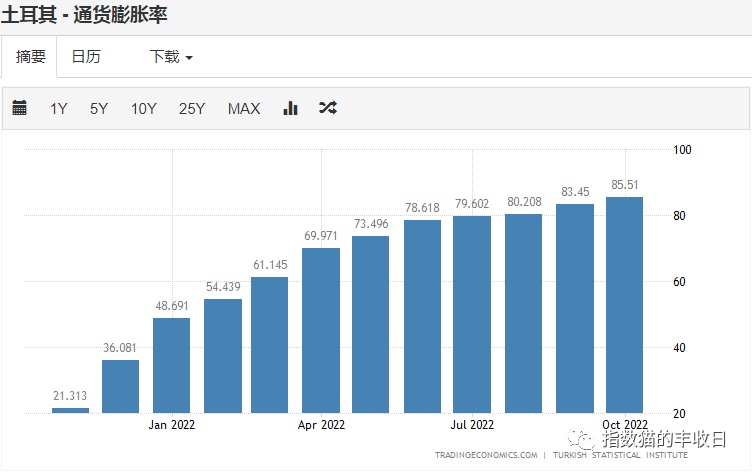Open the TRADINGECONOMICS.COM source link
Screen dimensions: 752x472
(x=485, y=456)
